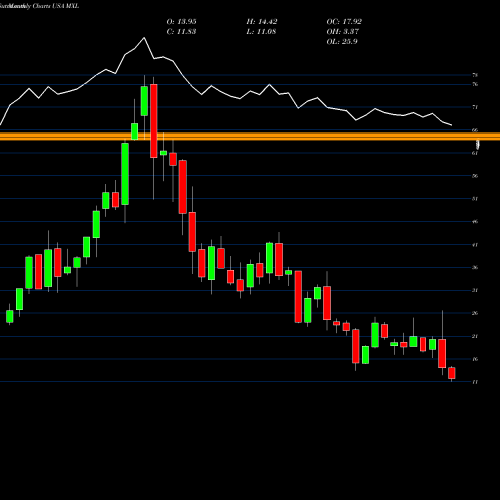Click the 31 price axis label
The height and width of the screenshot is (500, 500).
[x=475, y=290]
